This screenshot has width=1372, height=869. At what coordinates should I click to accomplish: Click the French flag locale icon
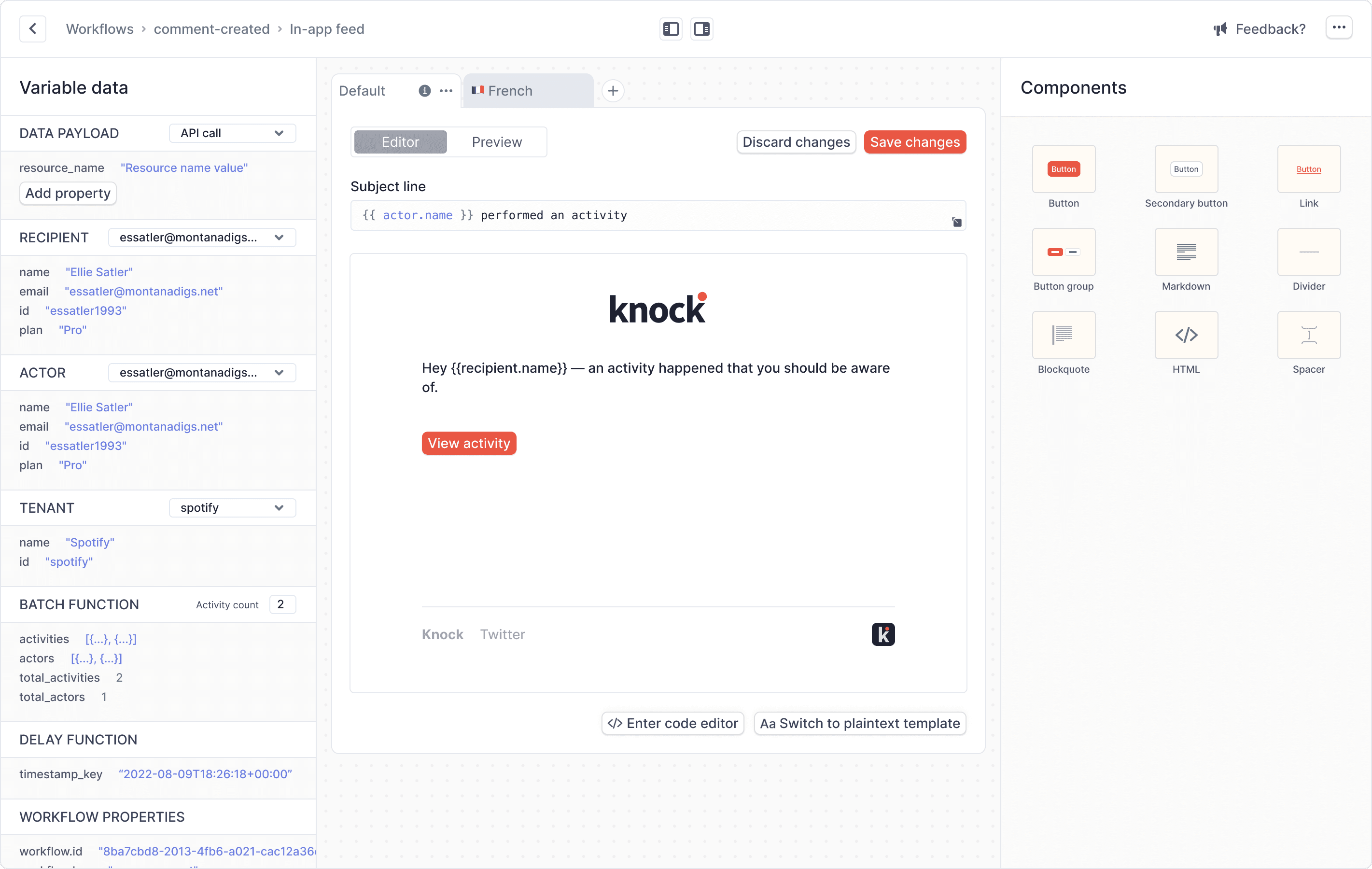coord(477,90)
